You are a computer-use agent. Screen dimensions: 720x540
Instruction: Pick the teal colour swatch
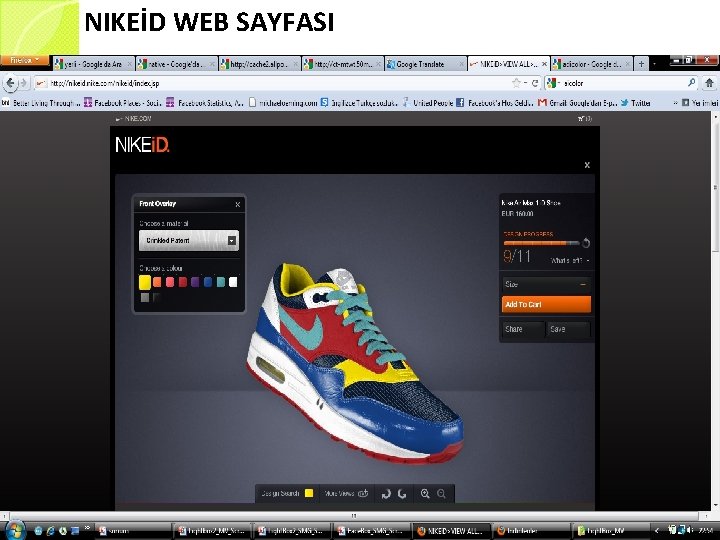pyautogui.click(x=221, y=282)
